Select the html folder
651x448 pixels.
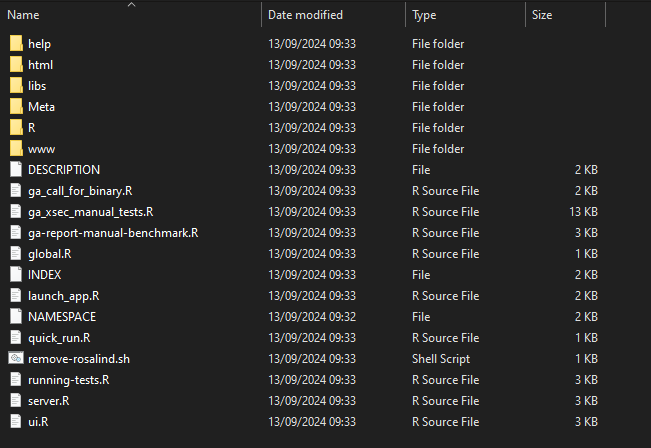(x=40, y=65)
